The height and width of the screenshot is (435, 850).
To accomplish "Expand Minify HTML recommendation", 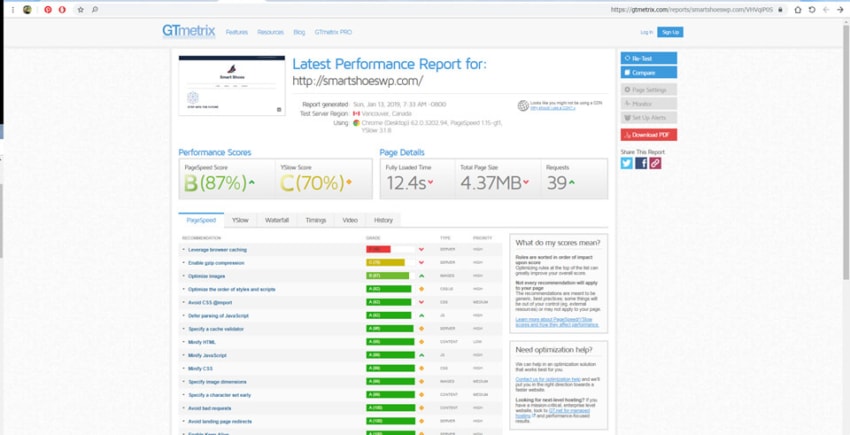I will tap(202, 342).
